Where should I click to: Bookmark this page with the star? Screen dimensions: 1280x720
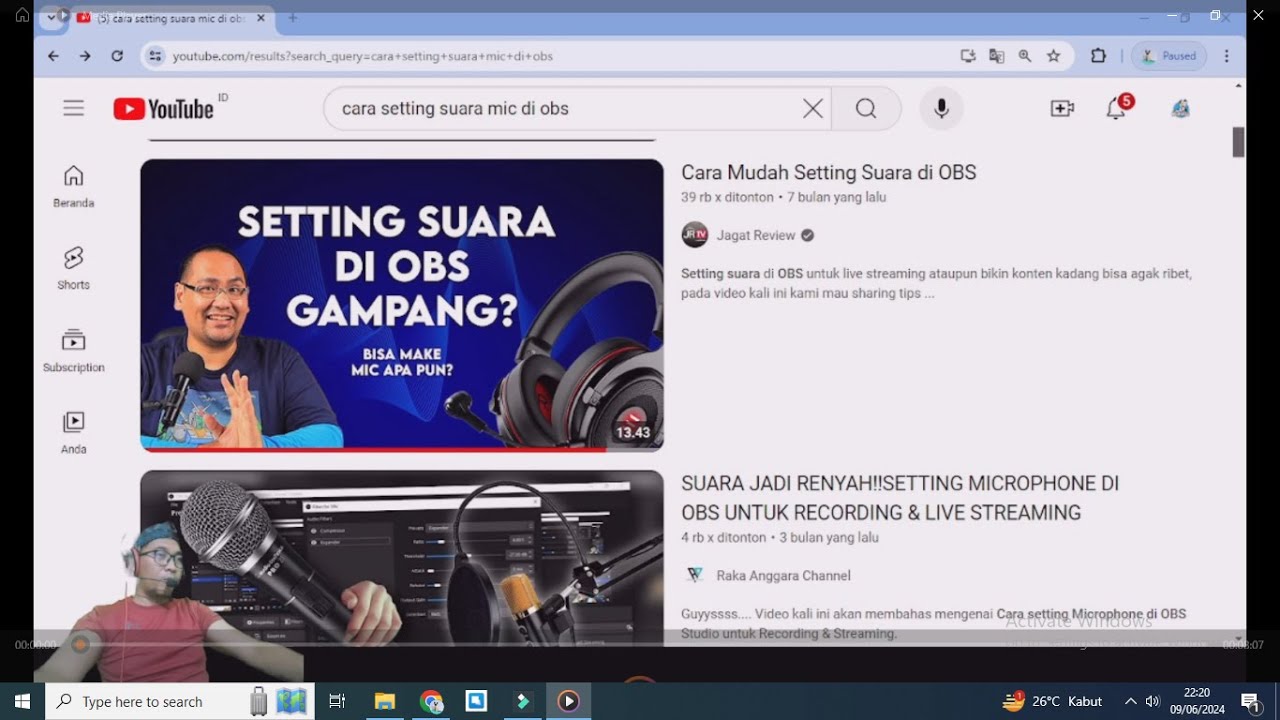coord(1053,56)
